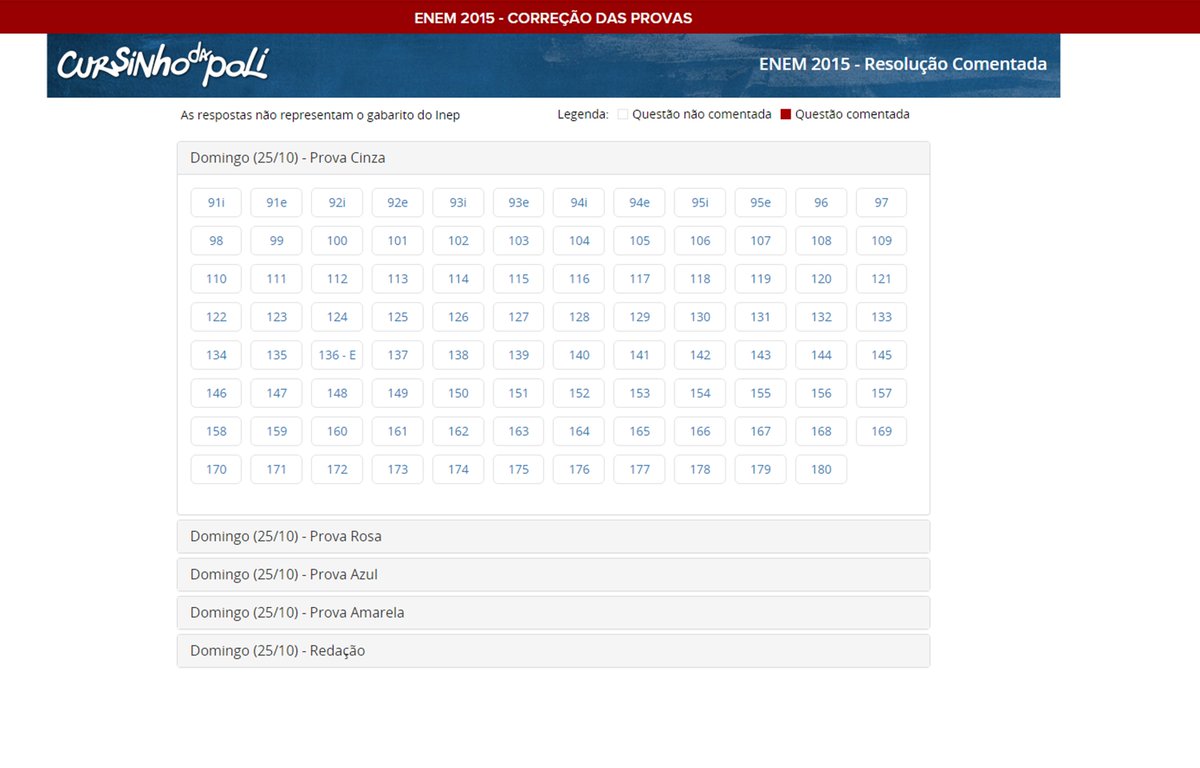This screenshot has height=768, width=1200.
Task: Open question 95i
Action: 700,202
